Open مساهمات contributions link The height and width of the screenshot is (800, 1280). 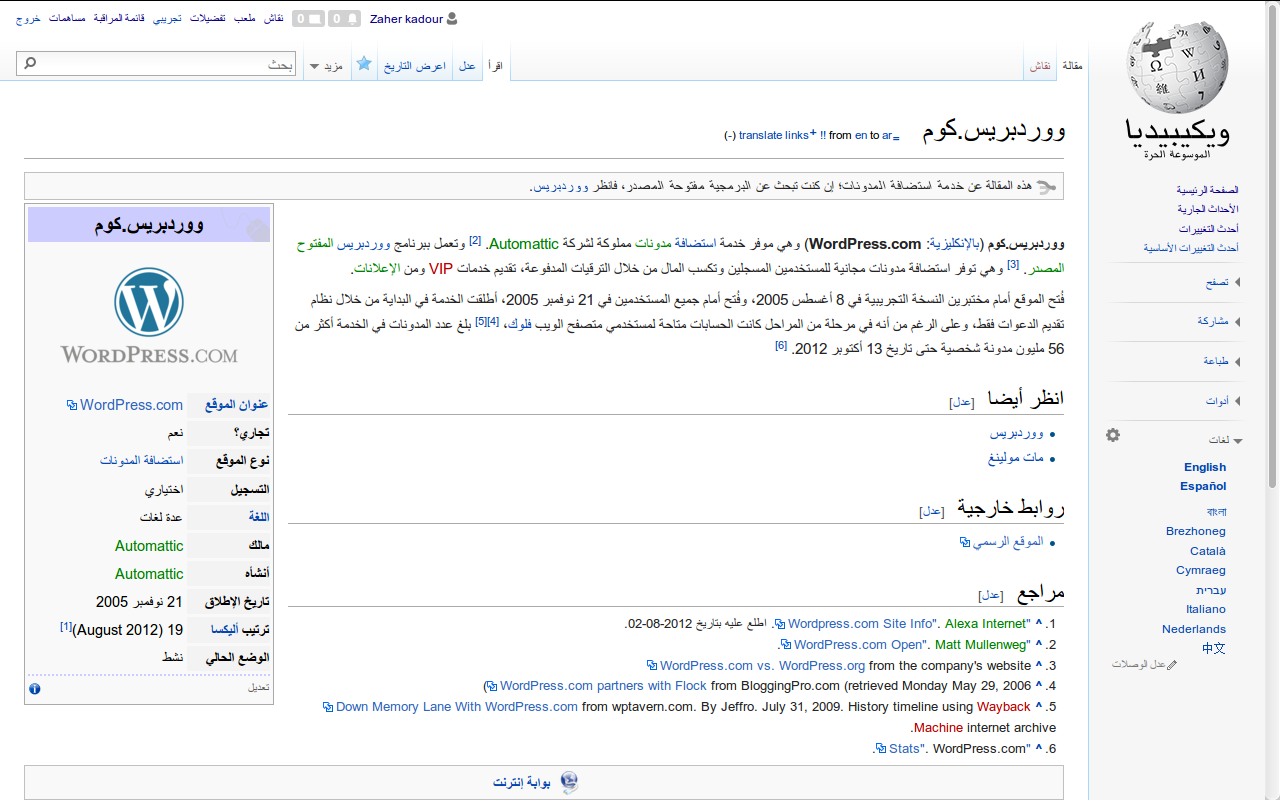[x=67, y=19]
